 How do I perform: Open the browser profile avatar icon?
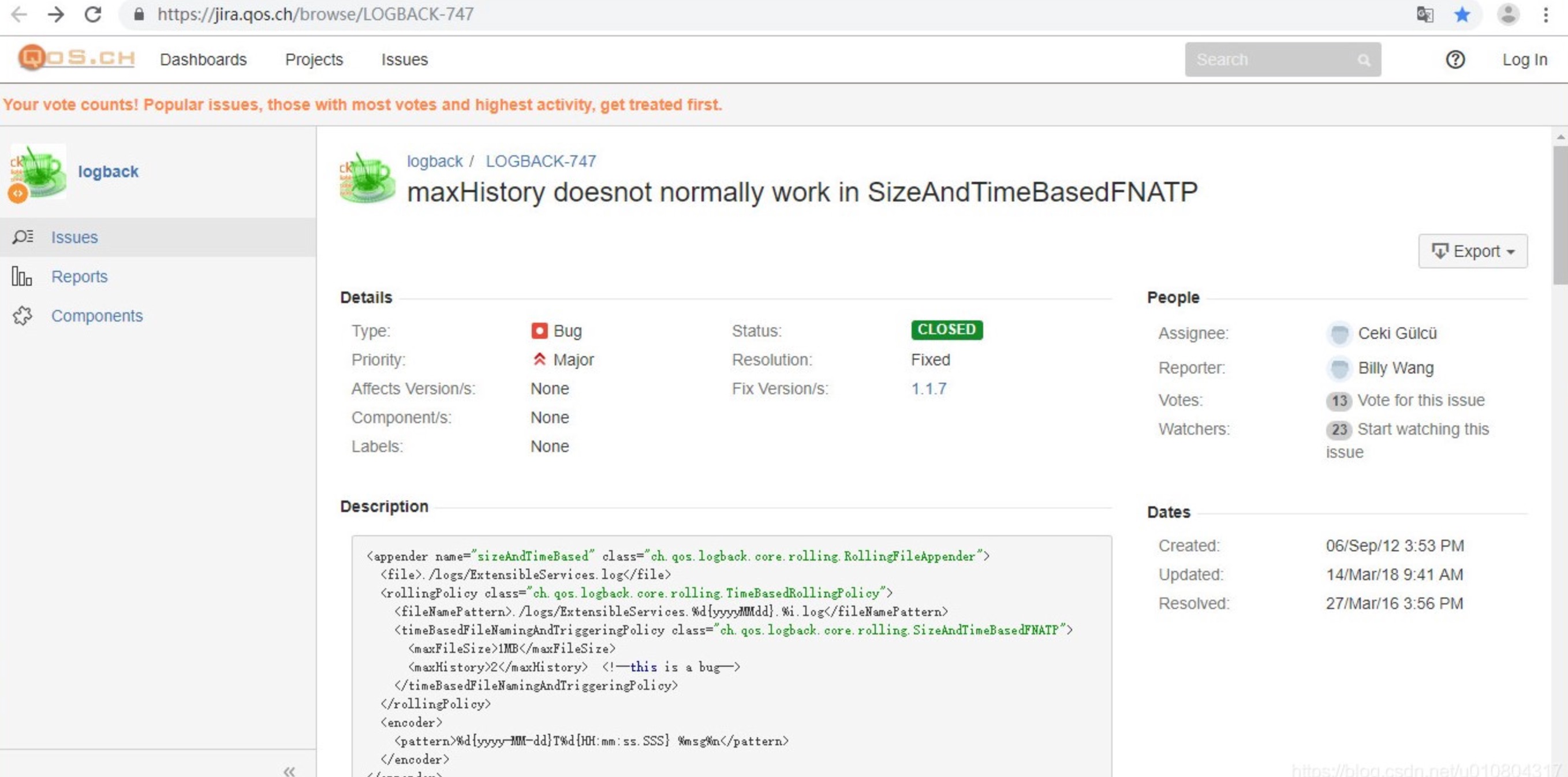[x=1508, y=14]
